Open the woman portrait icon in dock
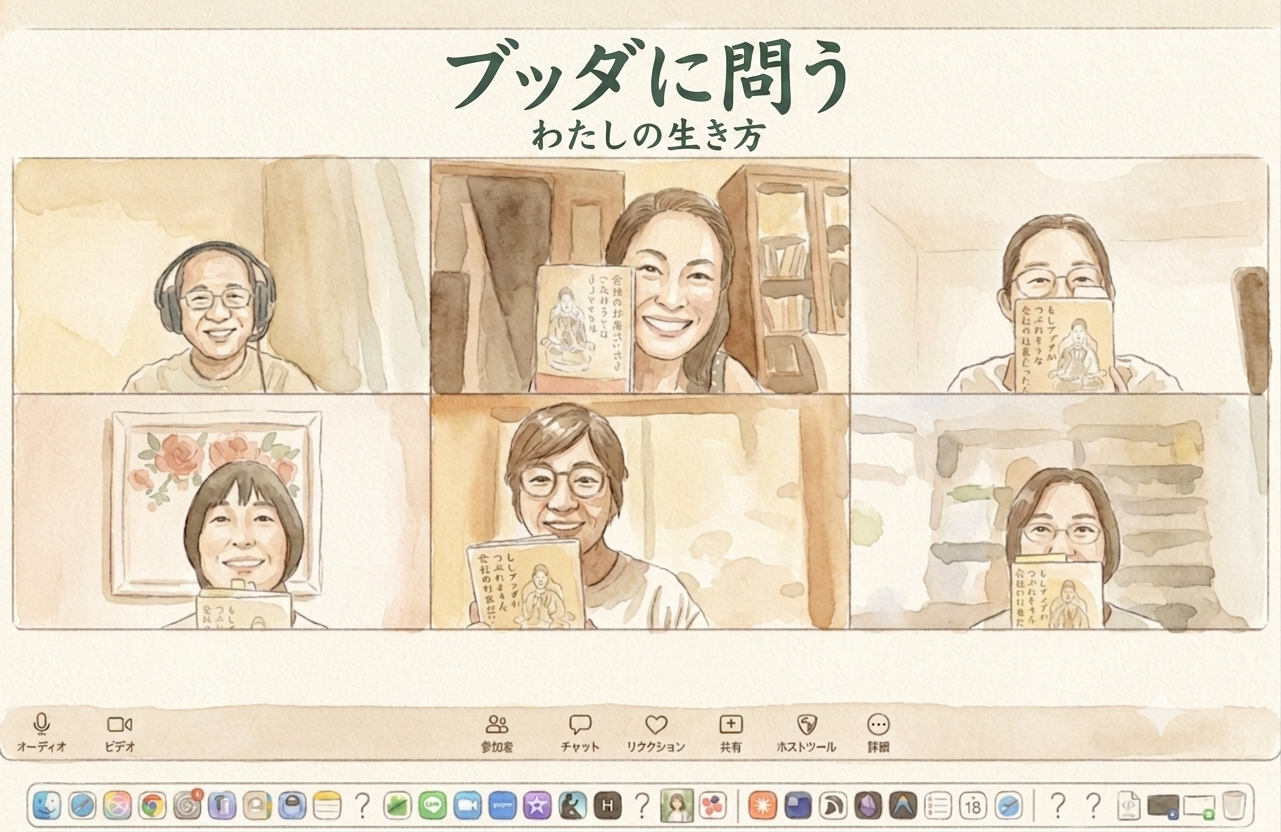This screenshot has width=1281, height=832. click(677, 805)
